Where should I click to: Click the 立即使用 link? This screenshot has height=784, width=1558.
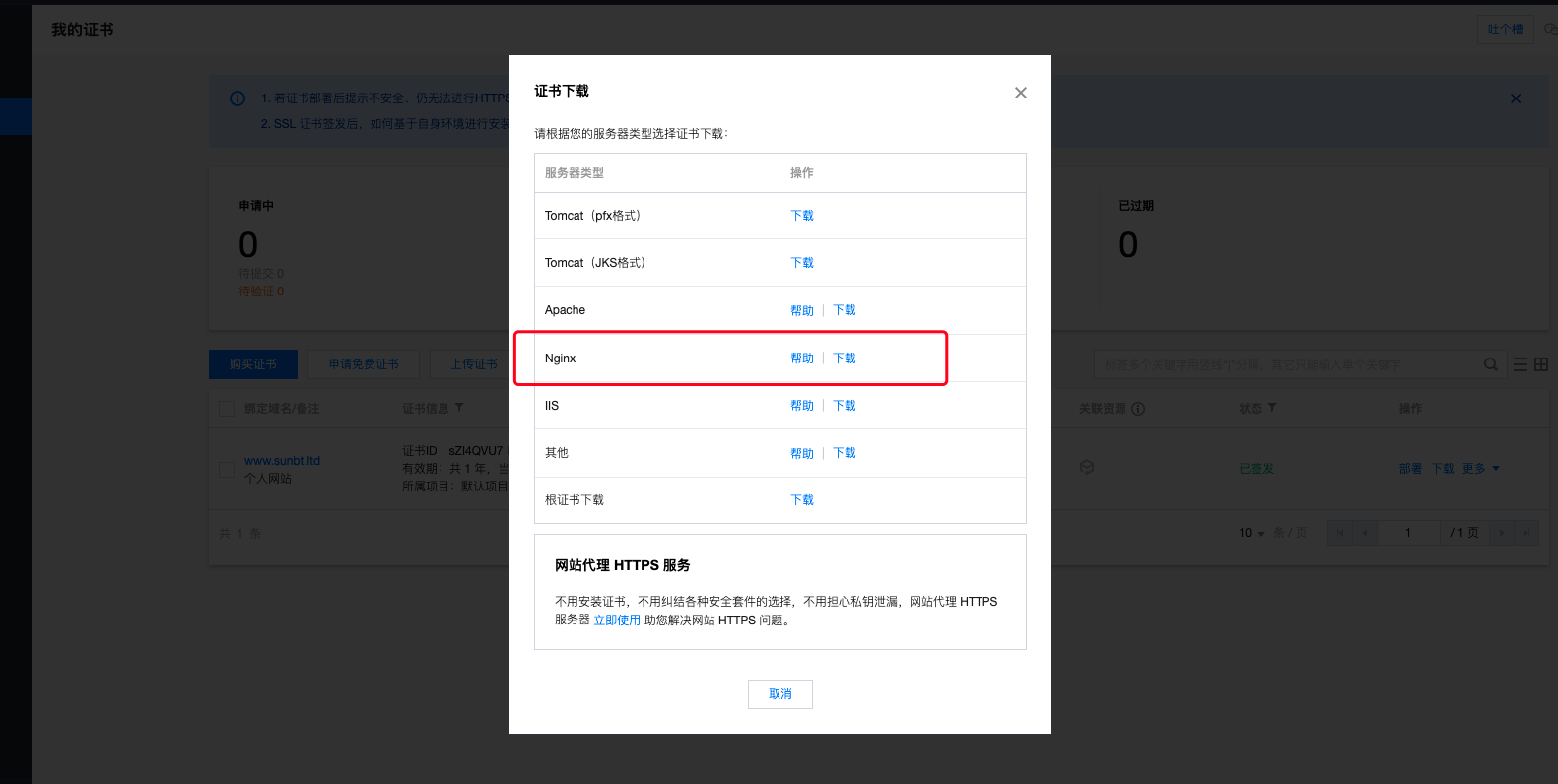pyautogui.click(x=617, y=621)
